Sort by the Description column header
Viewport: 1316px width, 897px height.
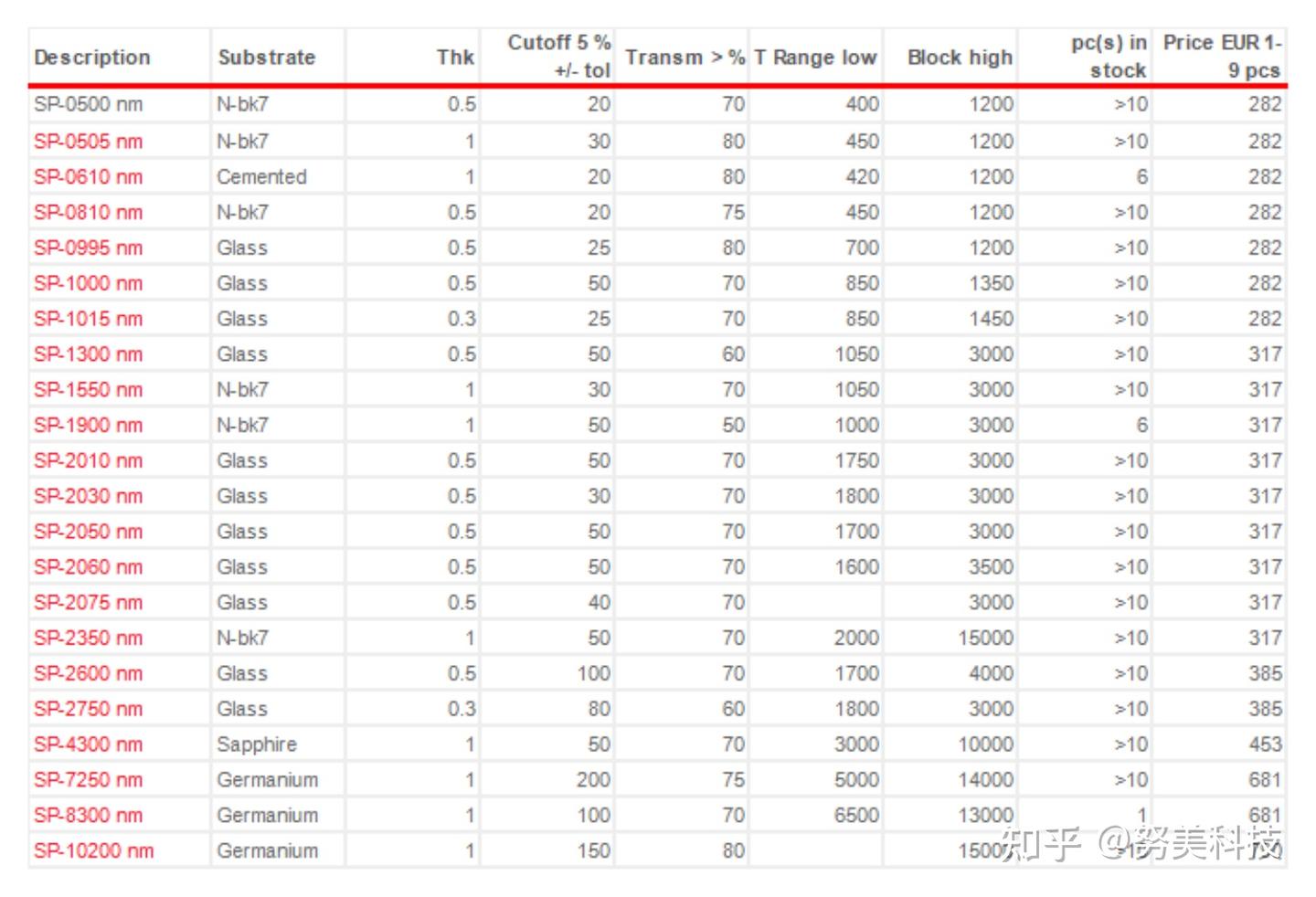coord(91,58)
